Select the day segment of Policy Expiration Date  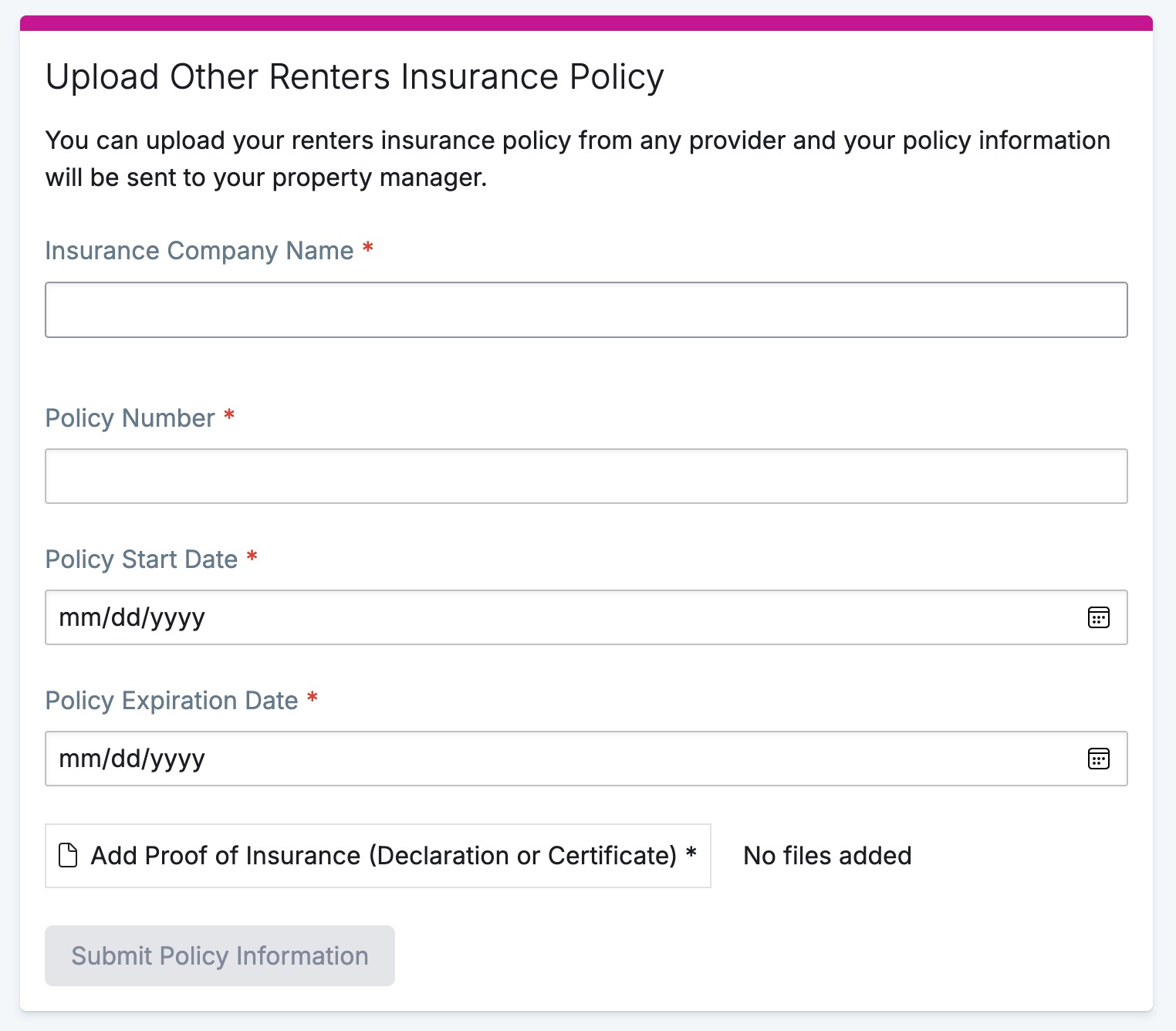point(123,759)
